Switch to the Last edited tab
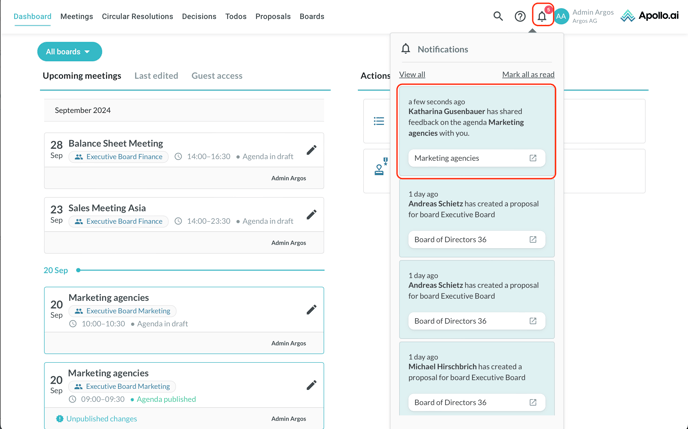 [x=156, y=76]
